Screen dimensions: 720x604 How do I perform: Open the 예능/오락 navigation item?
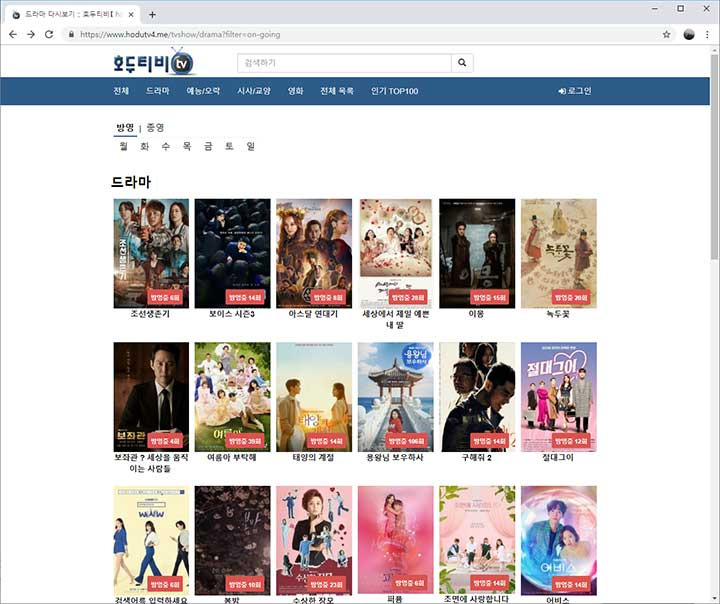pyautogui.click(x=203, y=91)
